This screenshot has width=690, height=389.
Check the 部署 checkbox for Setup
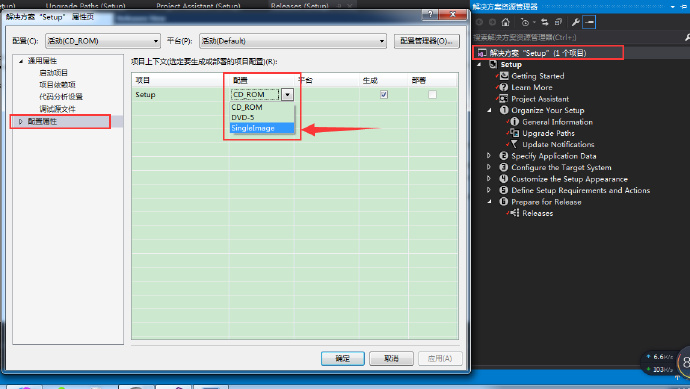pos(433,95)
